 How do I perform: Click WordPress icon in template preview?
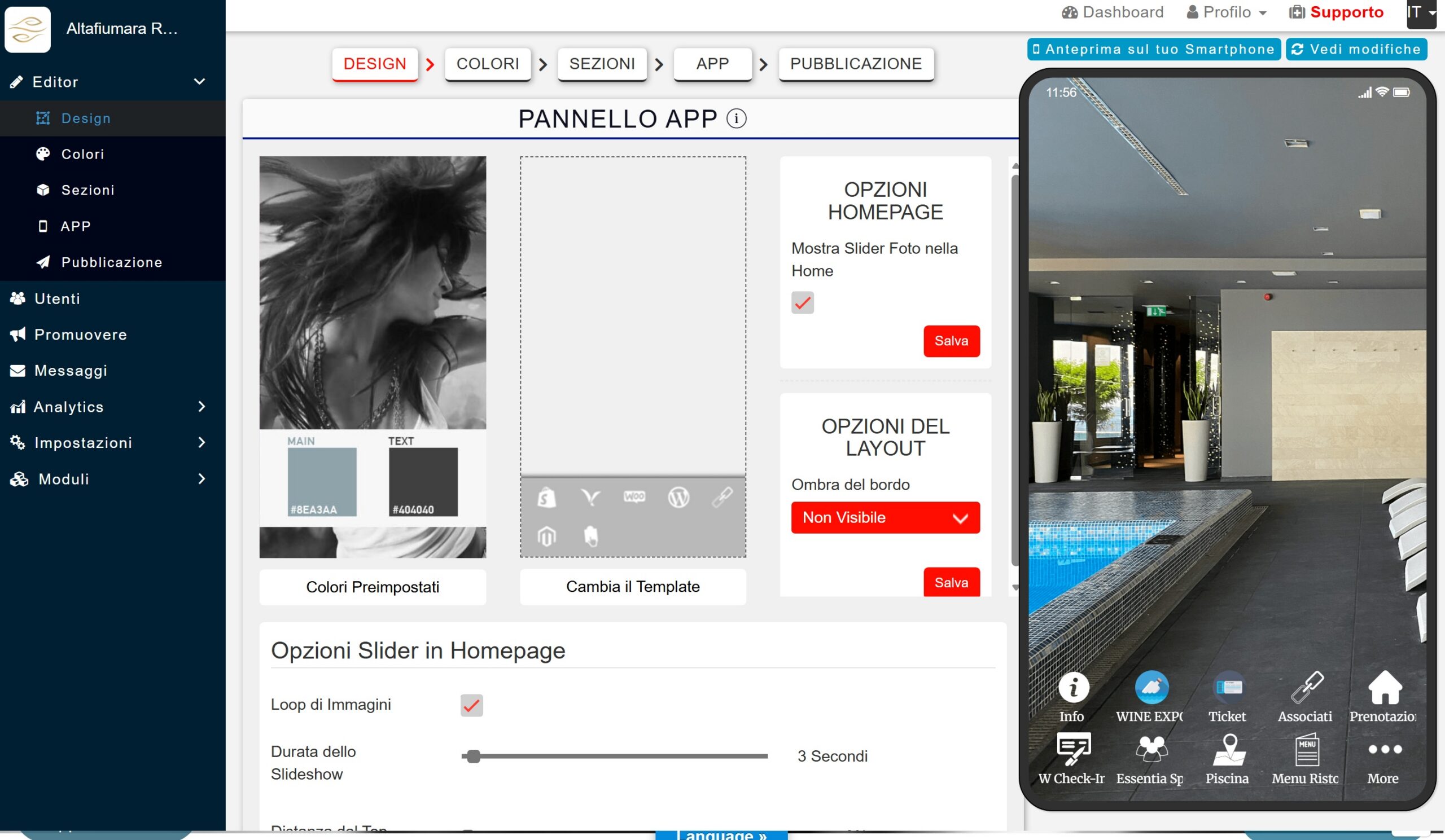(678, 497)
